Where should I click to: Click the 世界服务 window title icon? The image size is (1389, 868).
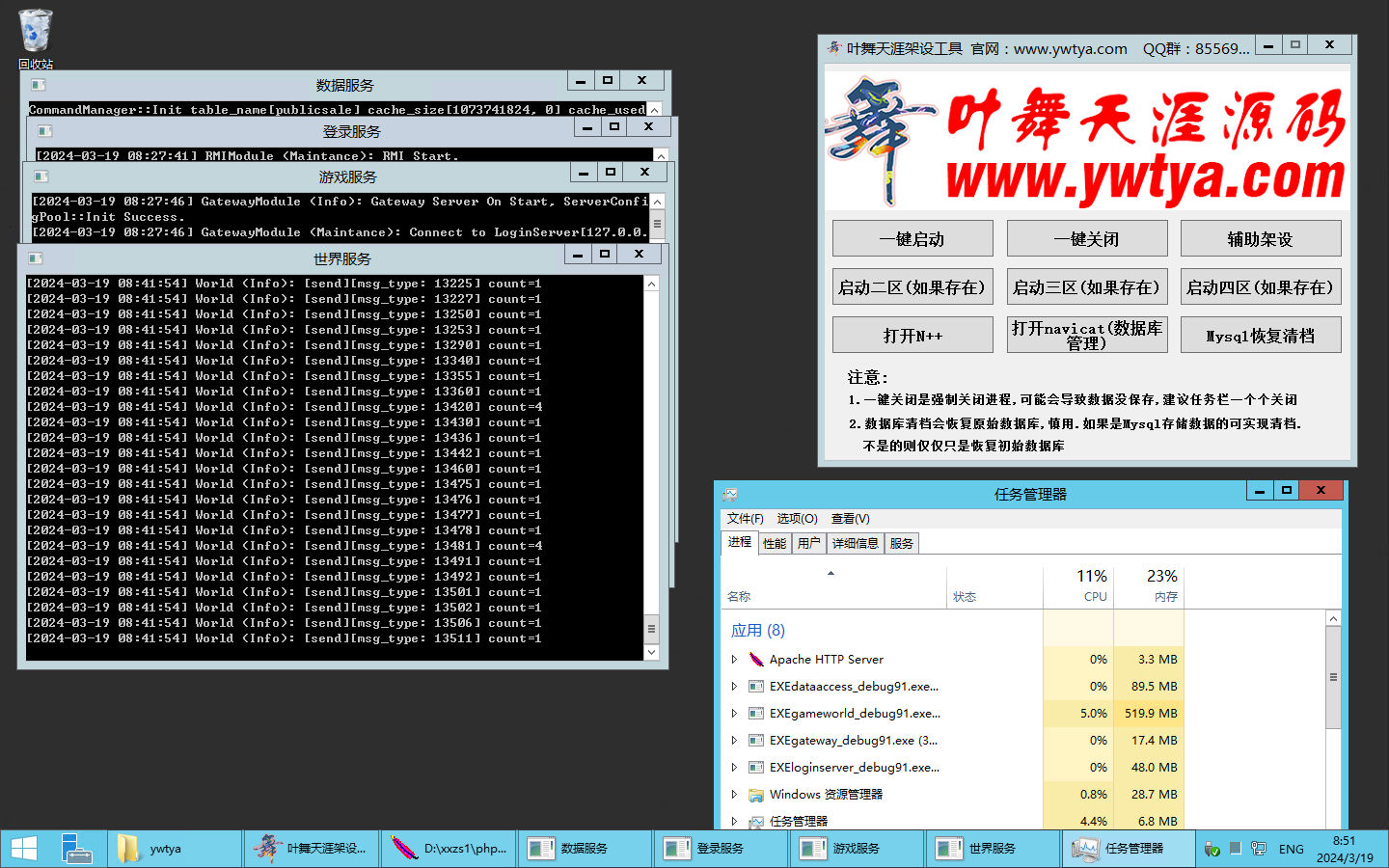[36, 258]
